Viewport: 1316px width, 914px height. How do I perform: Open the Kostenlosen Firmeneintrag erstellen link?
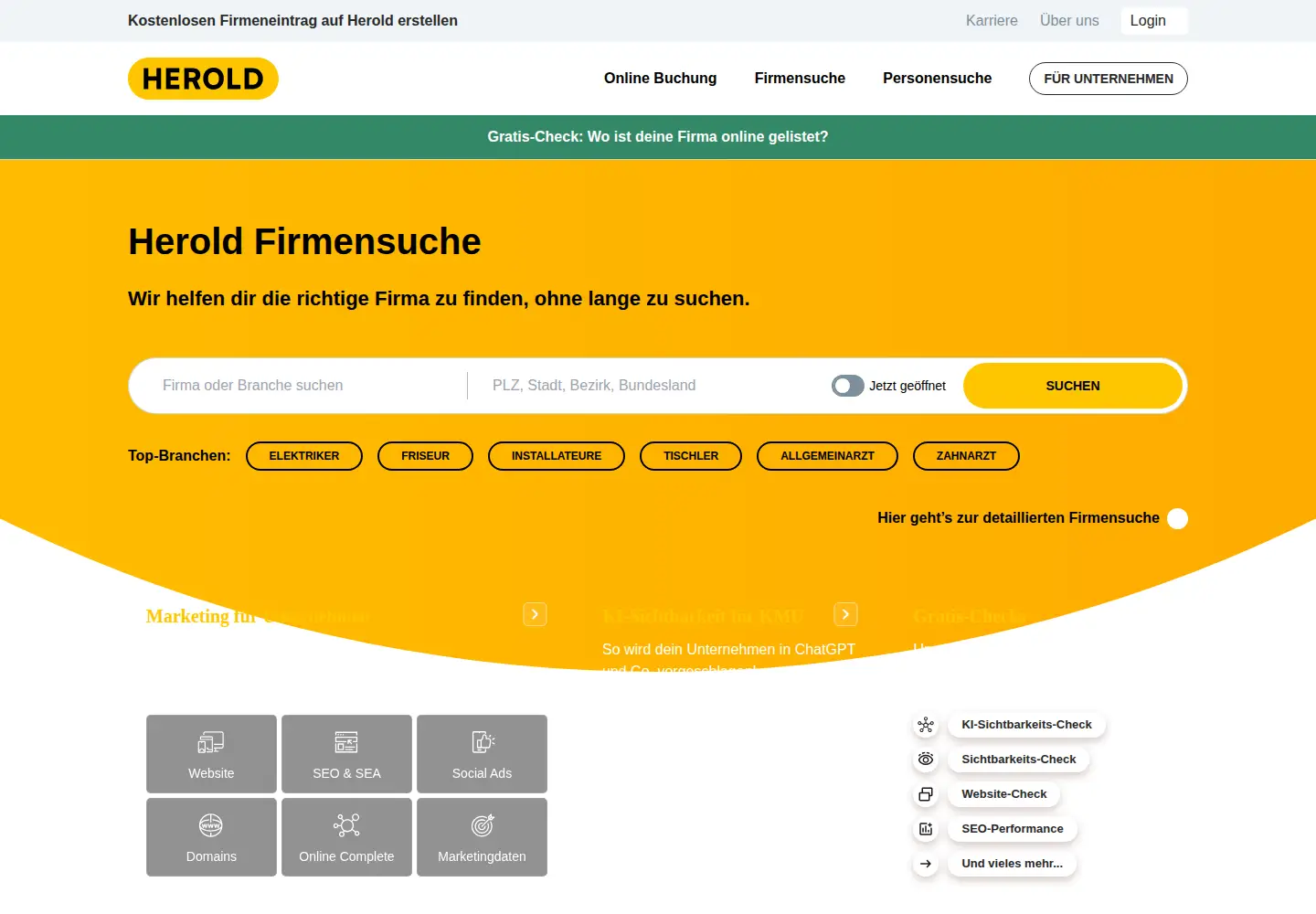pos(292,20)
